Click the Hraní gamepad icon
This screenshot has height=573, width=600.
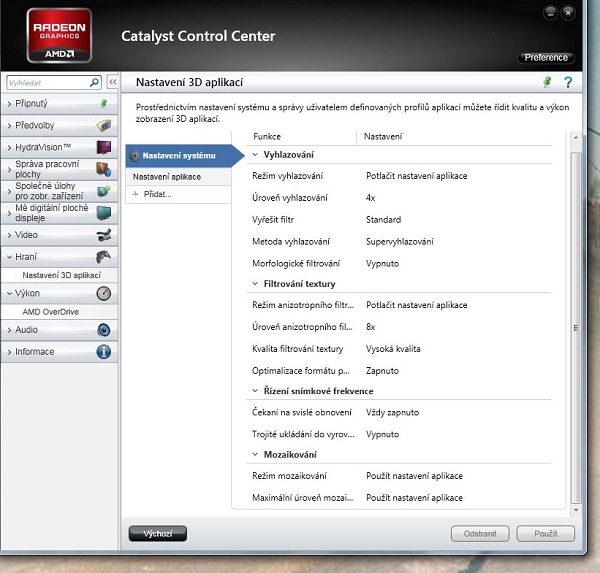click(x=103, y=256)
